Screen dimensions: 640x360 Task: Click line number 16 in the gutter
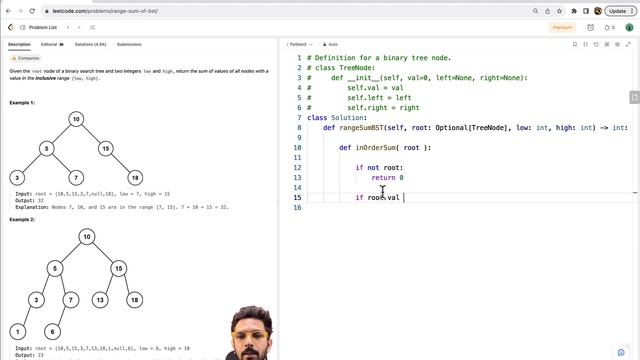tap(297, 207)
